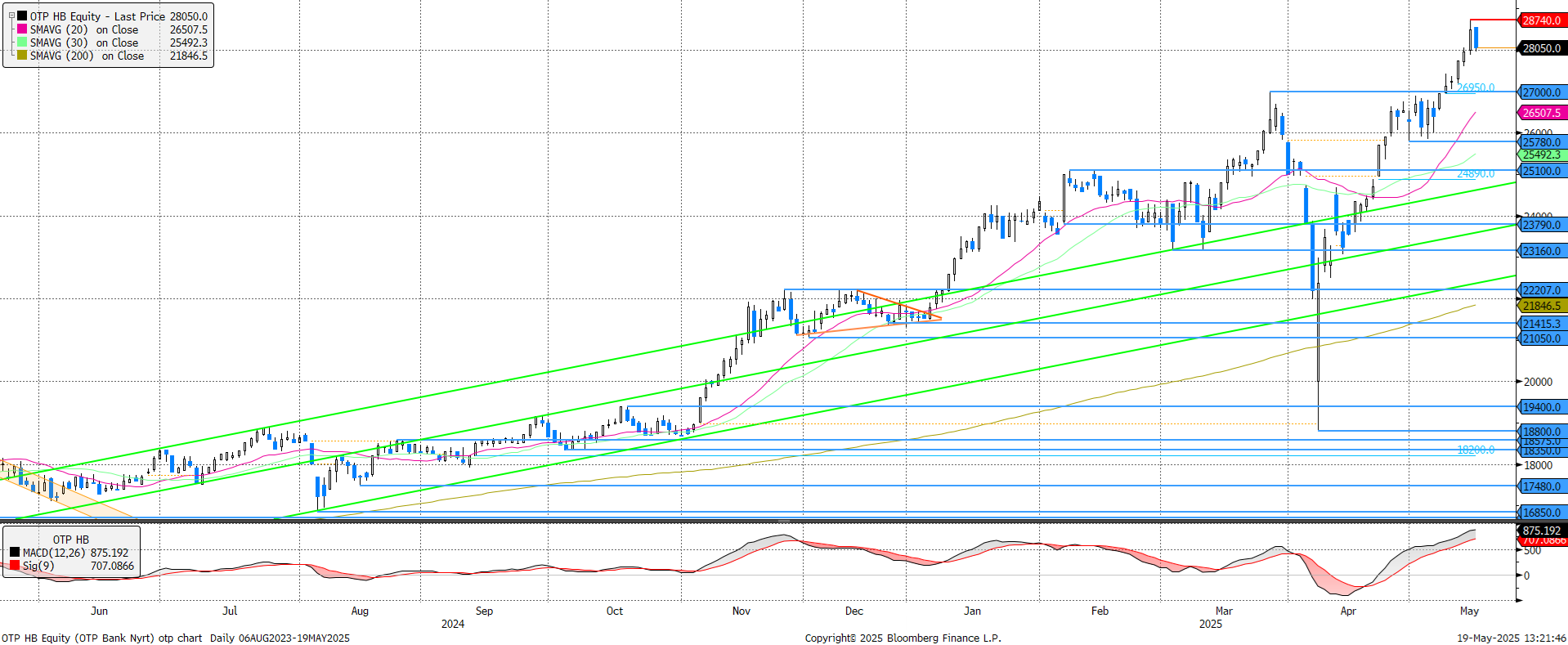Click the black '28050.0' last price axis label
This screenshot has width=1568, height=645.
pyautogui.click(x=1542, y=48)
